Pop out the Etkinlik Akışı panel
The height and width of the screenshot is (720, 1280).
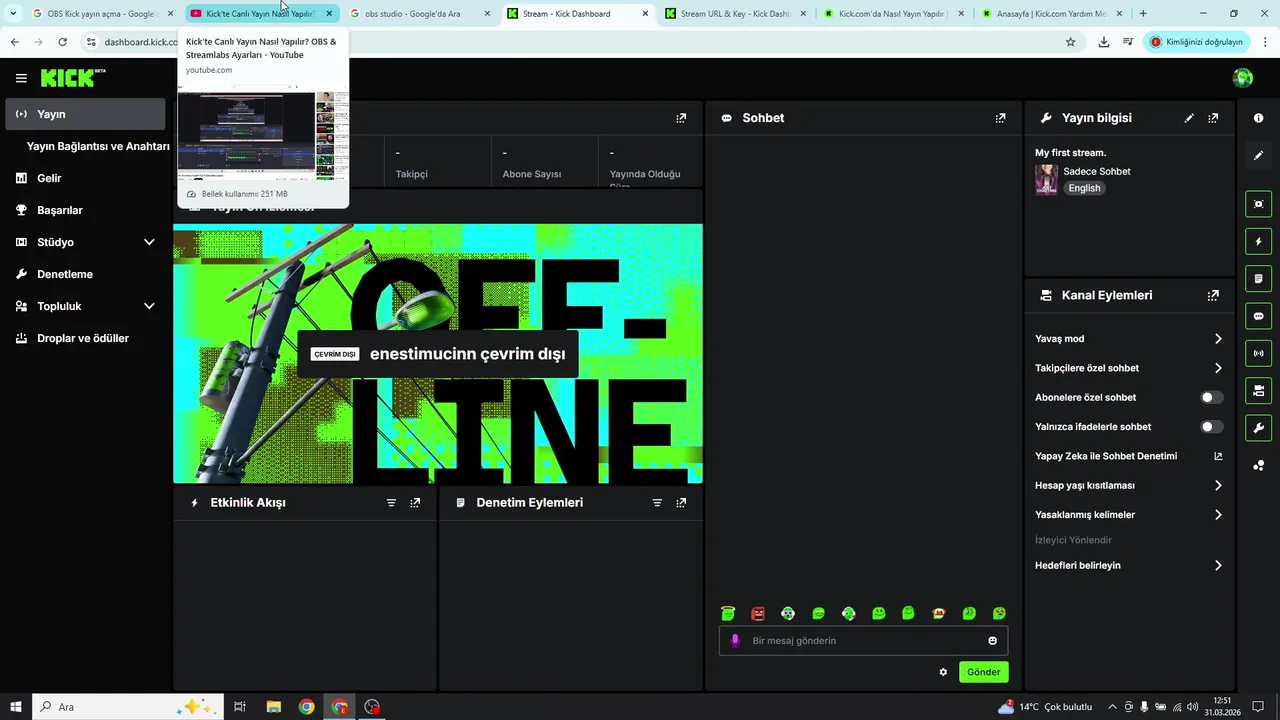point(415,503)
